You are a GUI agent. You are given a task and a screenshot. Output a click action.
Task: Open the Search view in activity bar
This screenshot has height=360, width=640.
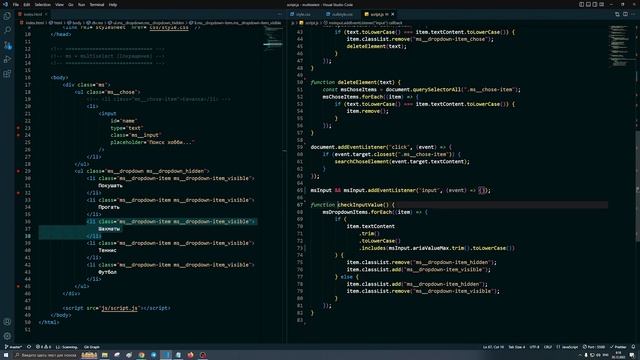(x=7, y=31)
